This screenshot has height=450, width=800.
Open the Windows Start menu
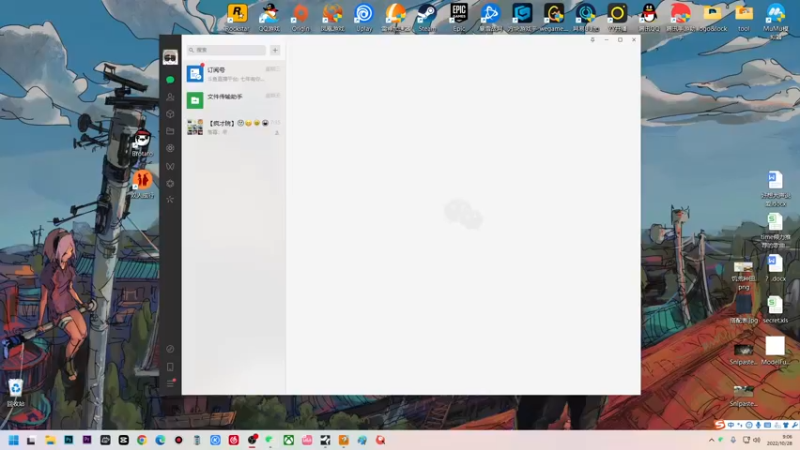point(13,440)
